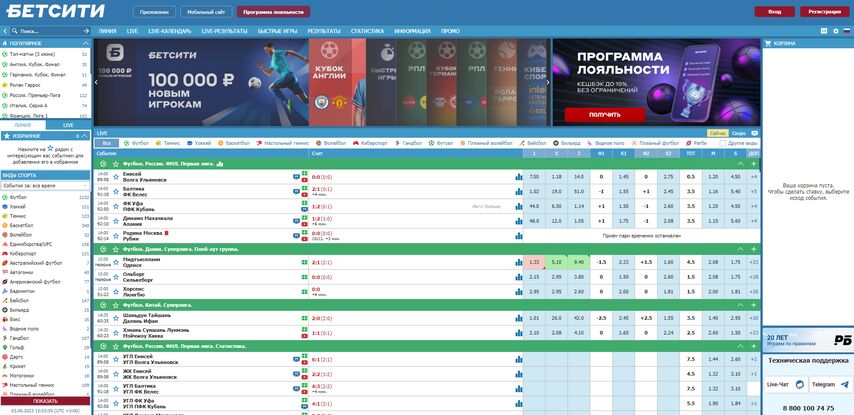The width and height of the screenshot is (854, 415).
Task: Open the Линия menu item
Action: (107, 31)
